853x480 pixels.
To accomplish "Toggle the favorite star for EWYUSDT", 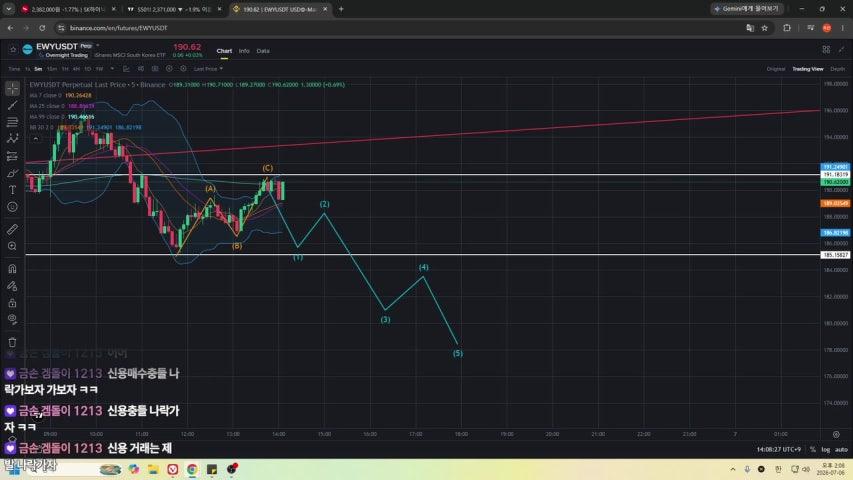I will tap(13, 50).
